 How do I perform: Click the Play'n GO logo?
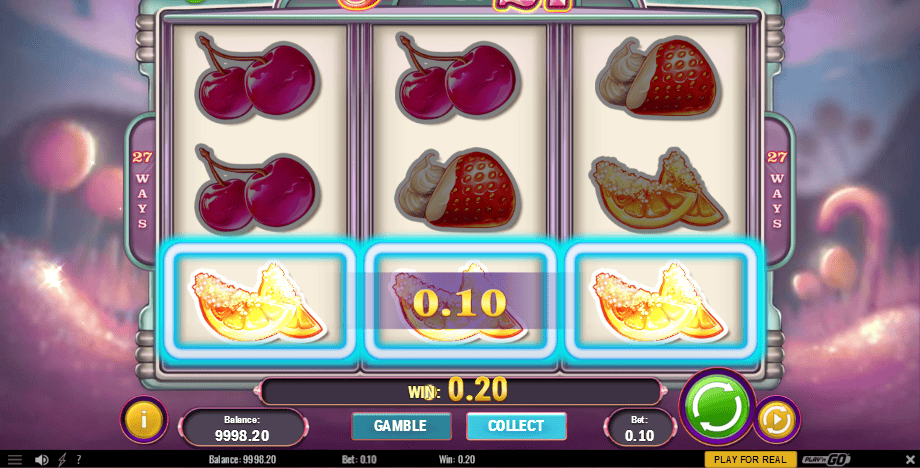(x=827, y=459)
